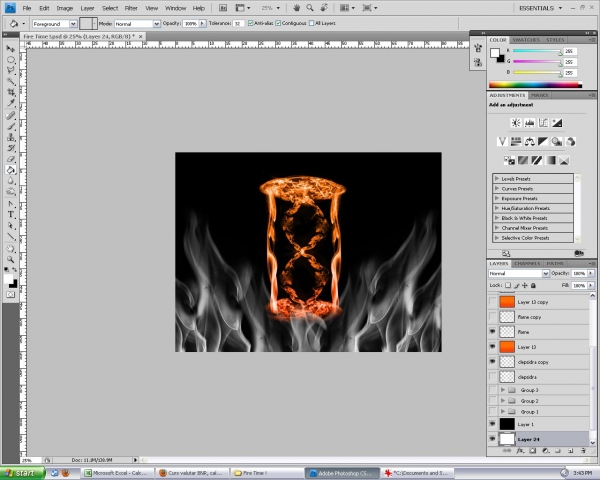600x480 pixels.
Task: Select the Magic Wand tool
Action: coord(10,82)
